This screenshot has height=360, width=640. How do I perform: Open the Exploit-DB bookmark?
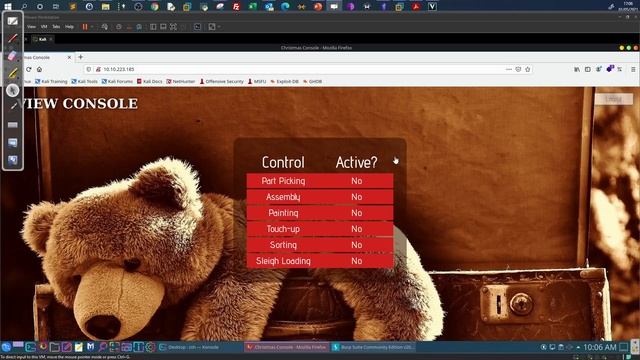tap(284, 82)
